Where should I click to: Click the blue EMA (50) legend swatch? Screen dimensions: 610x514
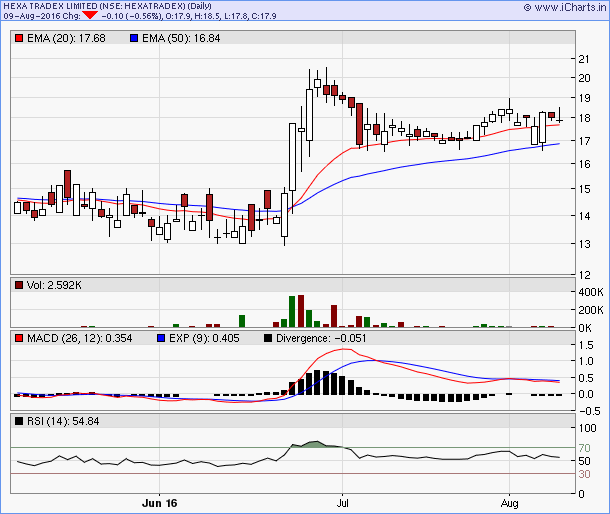(x=134, y=38)
